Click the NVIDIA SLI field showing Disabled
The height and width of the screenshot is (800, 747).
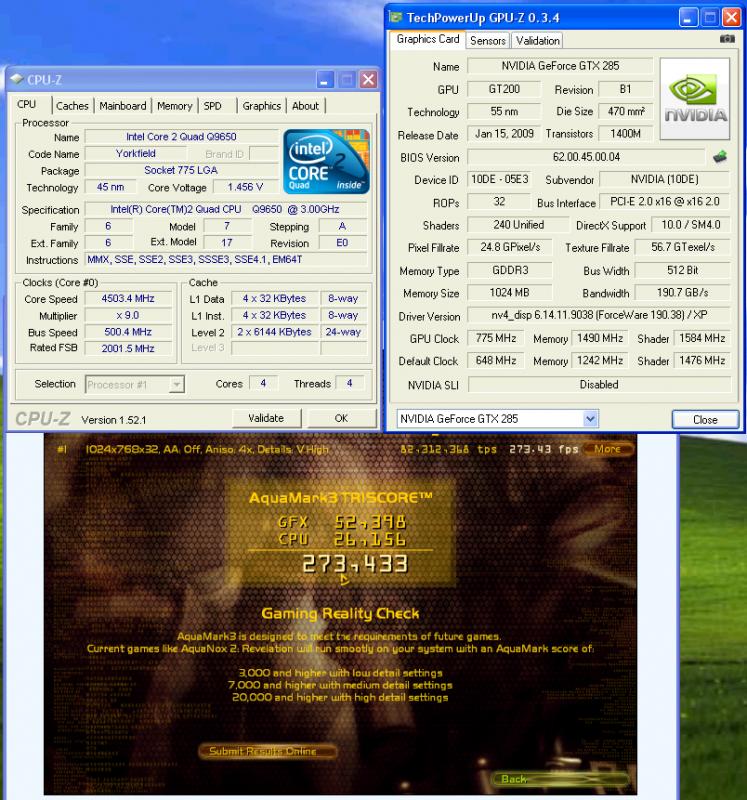(x=599, y=385)
